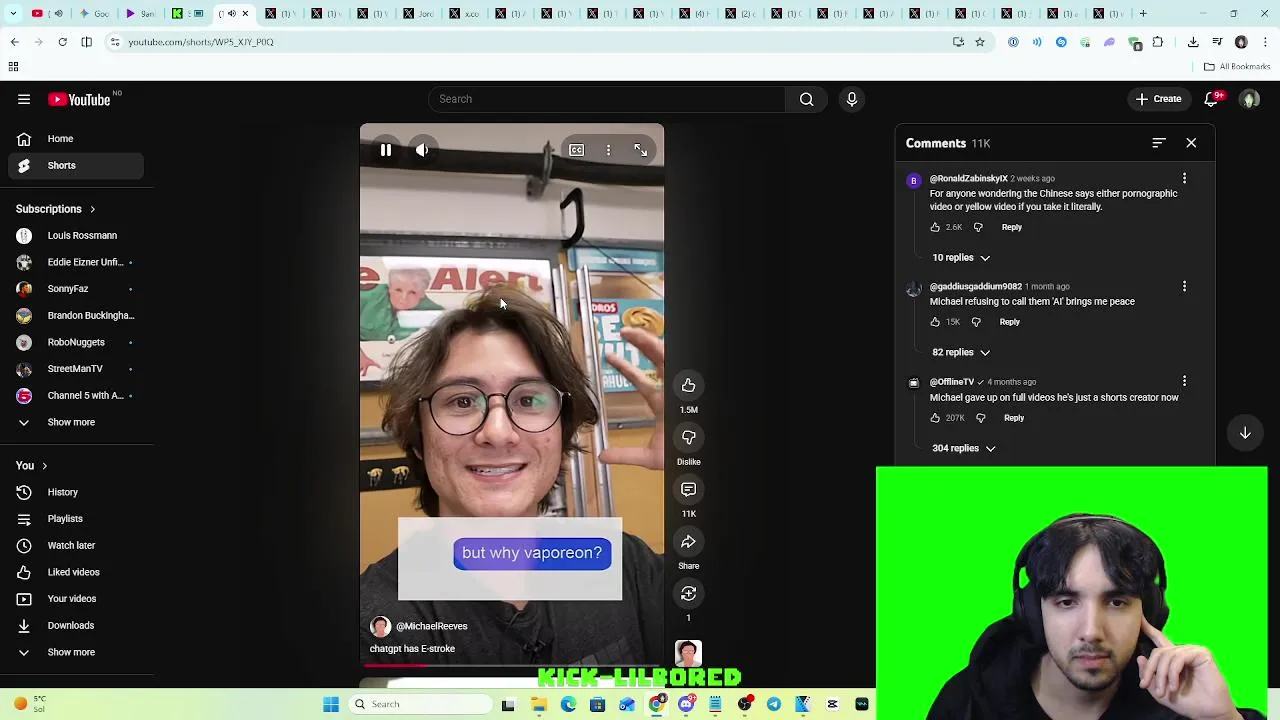The height and width of the screenshot is (720, 1280).
Task: Open YouTube notifications bell
Action: [1211, 99]
